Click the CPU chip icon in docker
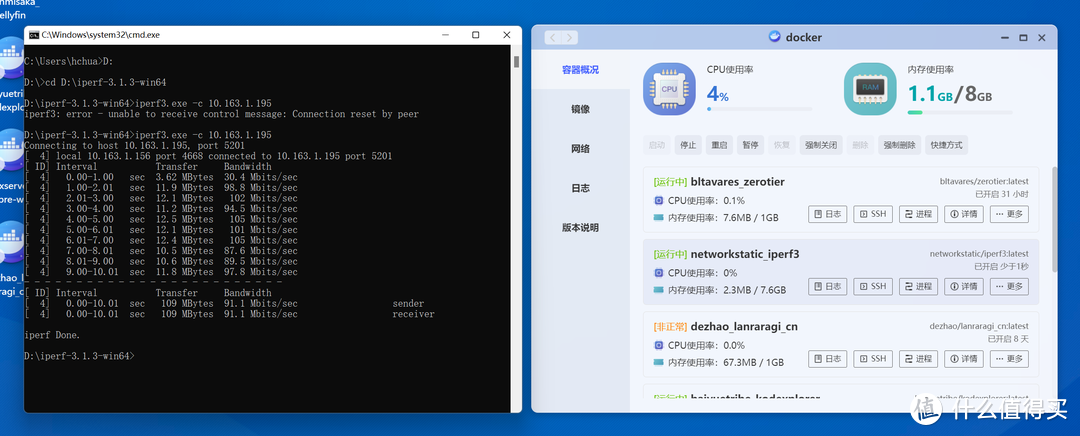This screenshot has width=1080, height=436. point(669,89)
